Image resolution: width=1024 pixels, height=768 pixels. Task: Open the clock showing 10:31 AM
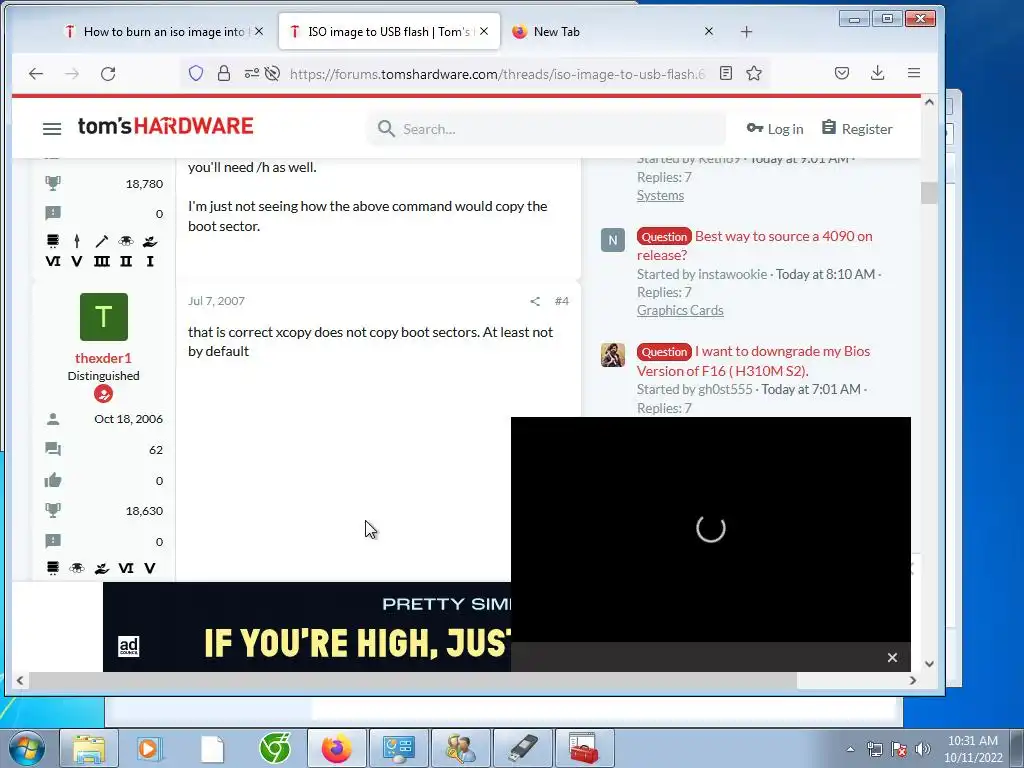[x=972, y=749]
